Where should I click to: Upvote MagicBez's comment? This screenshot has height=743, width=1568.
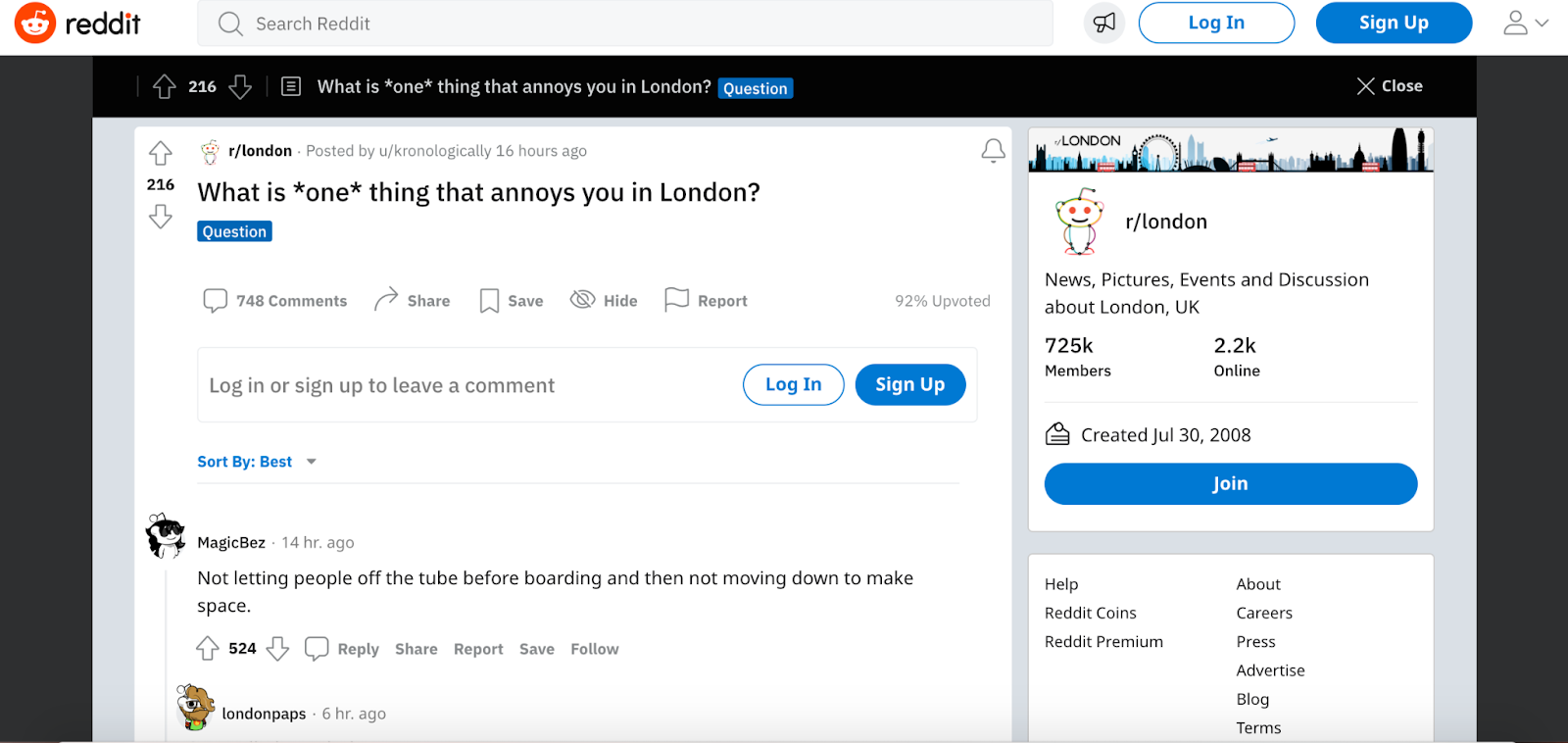pos(208,648)
